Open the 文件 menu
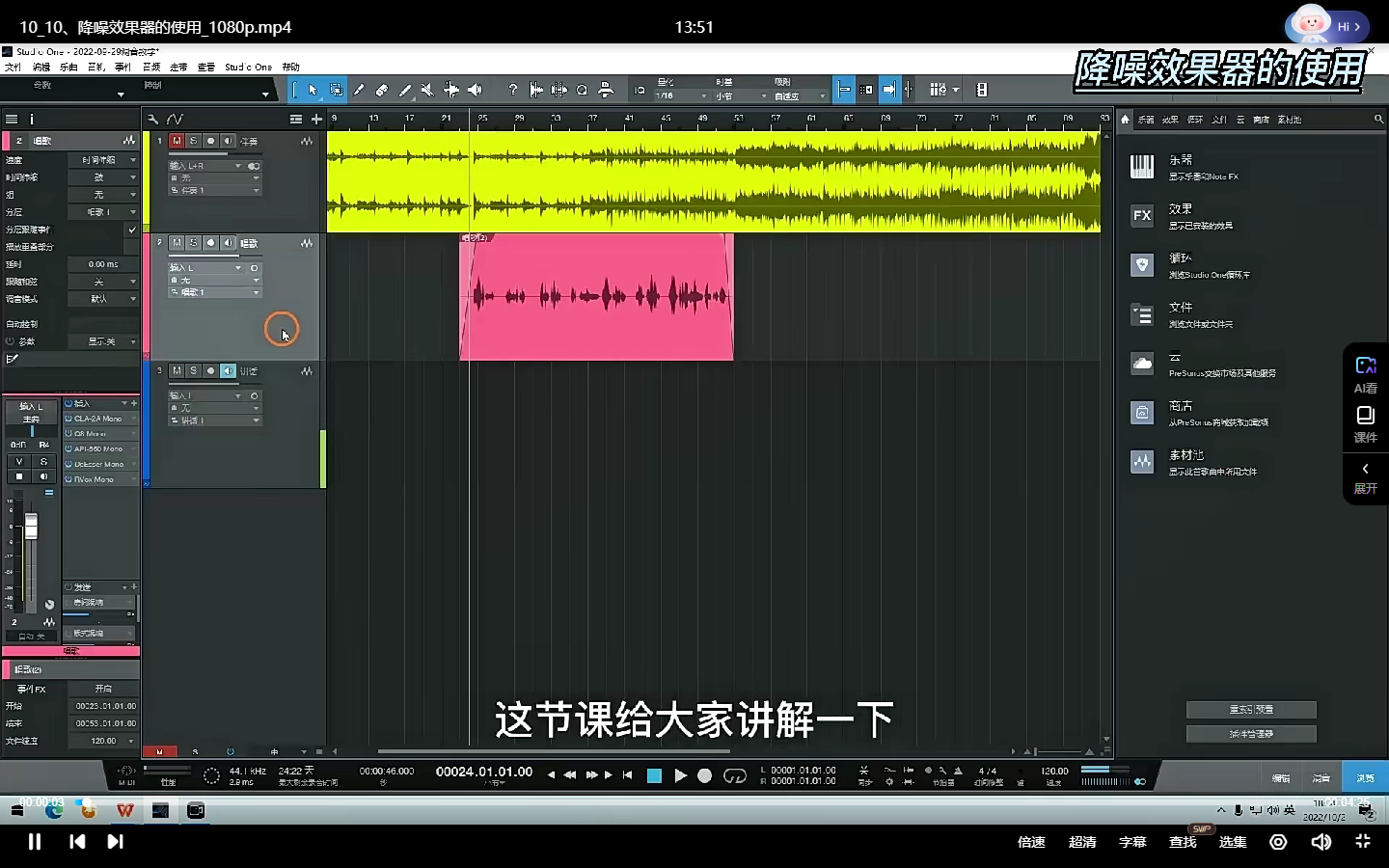Viewport: 1389px width, 868px height. 13,67
